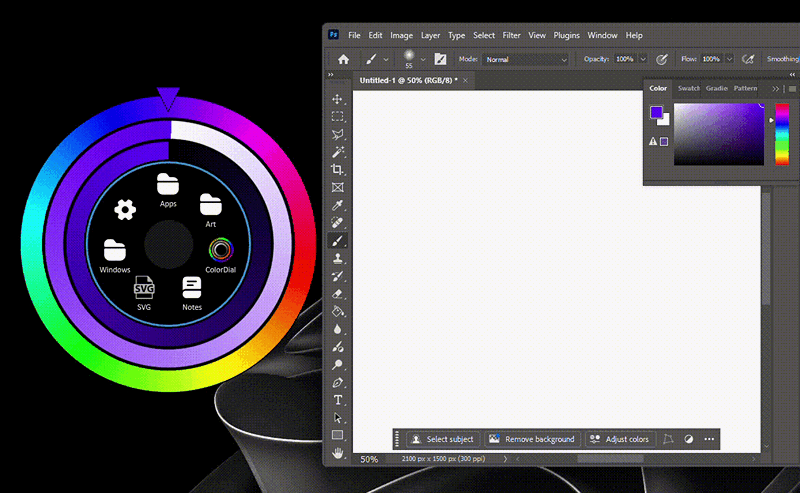
Task: Select the Magic Wand tool
Action: point(338,152)
